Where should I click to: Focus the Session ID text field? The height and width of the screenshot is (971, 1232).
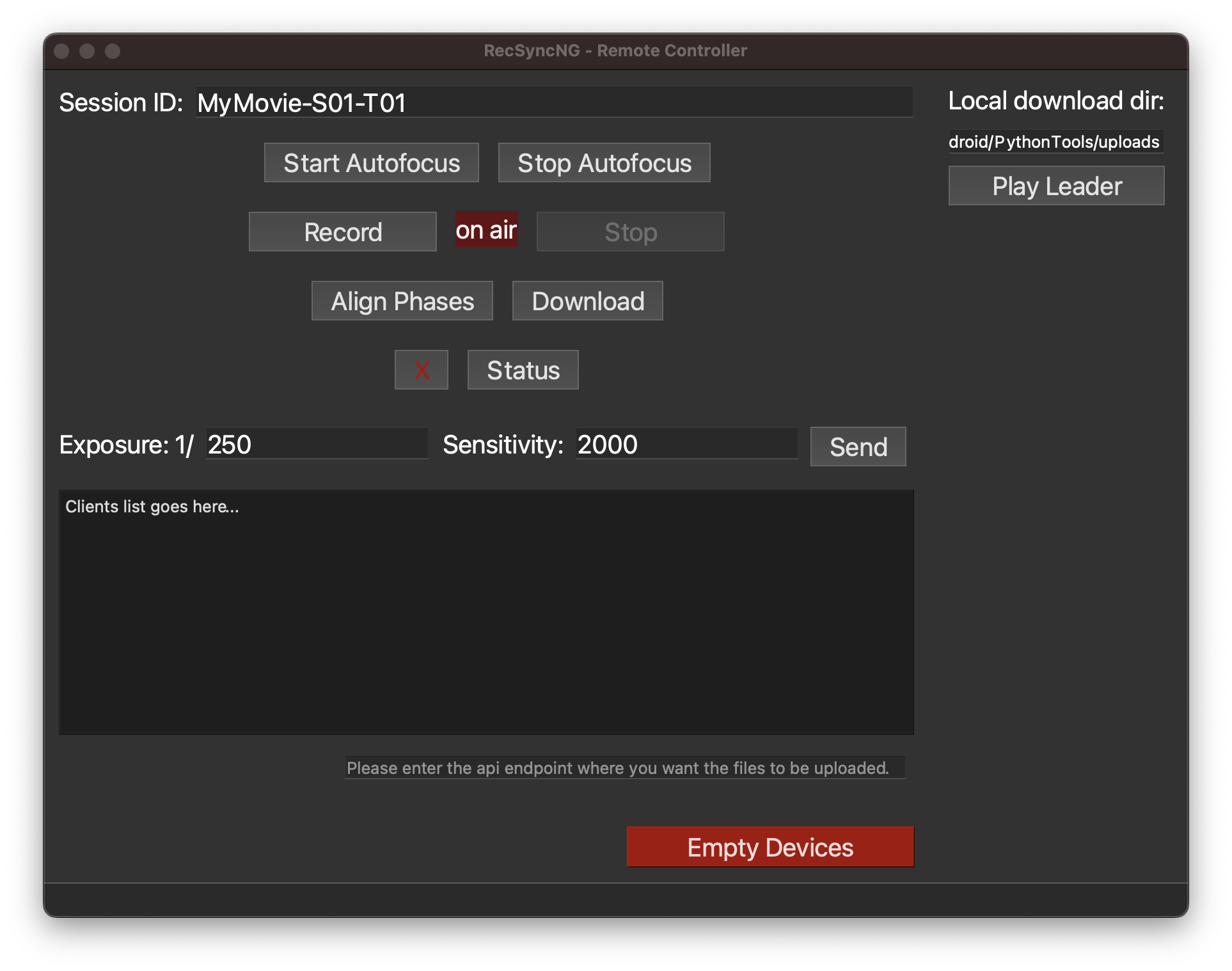[x=553, y=102]
